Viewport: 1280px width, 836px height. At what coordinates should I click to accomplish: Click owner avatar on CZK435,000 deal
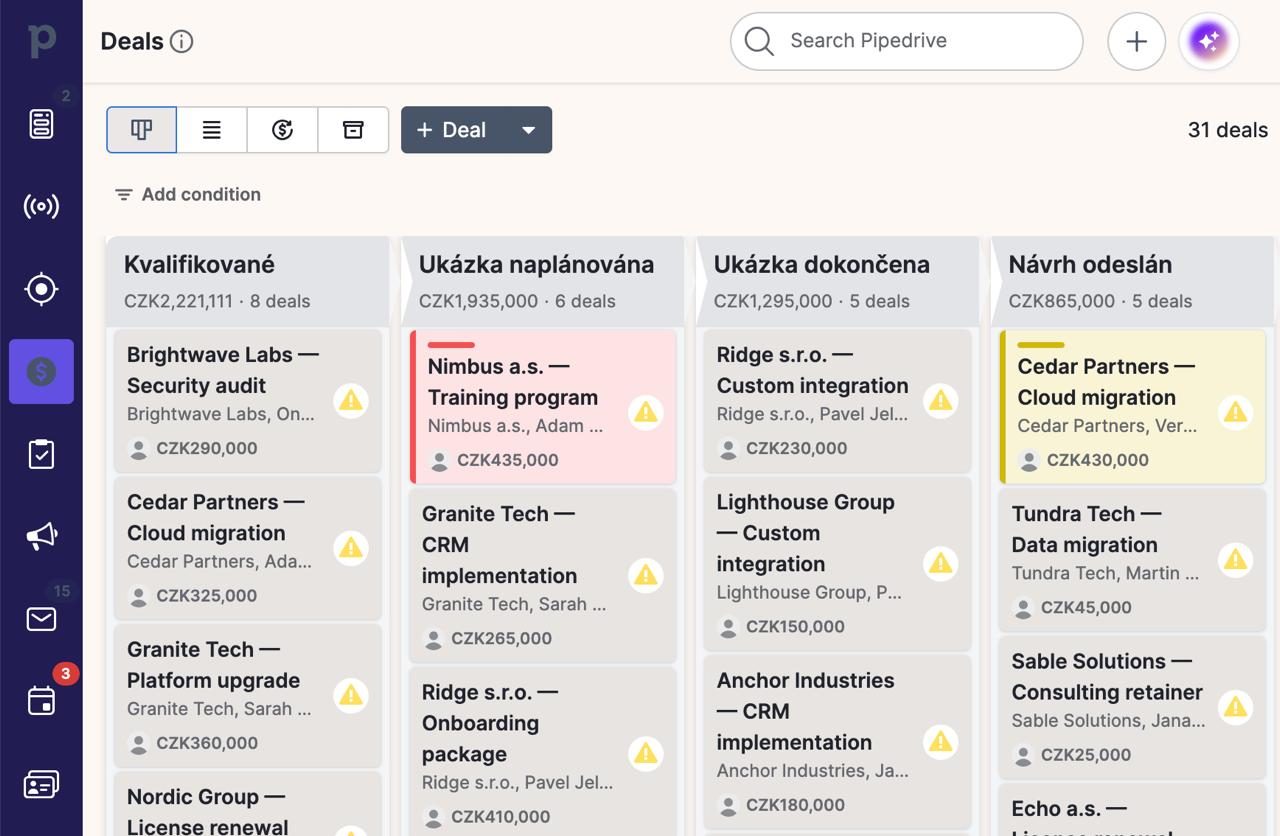coord(439,461)
